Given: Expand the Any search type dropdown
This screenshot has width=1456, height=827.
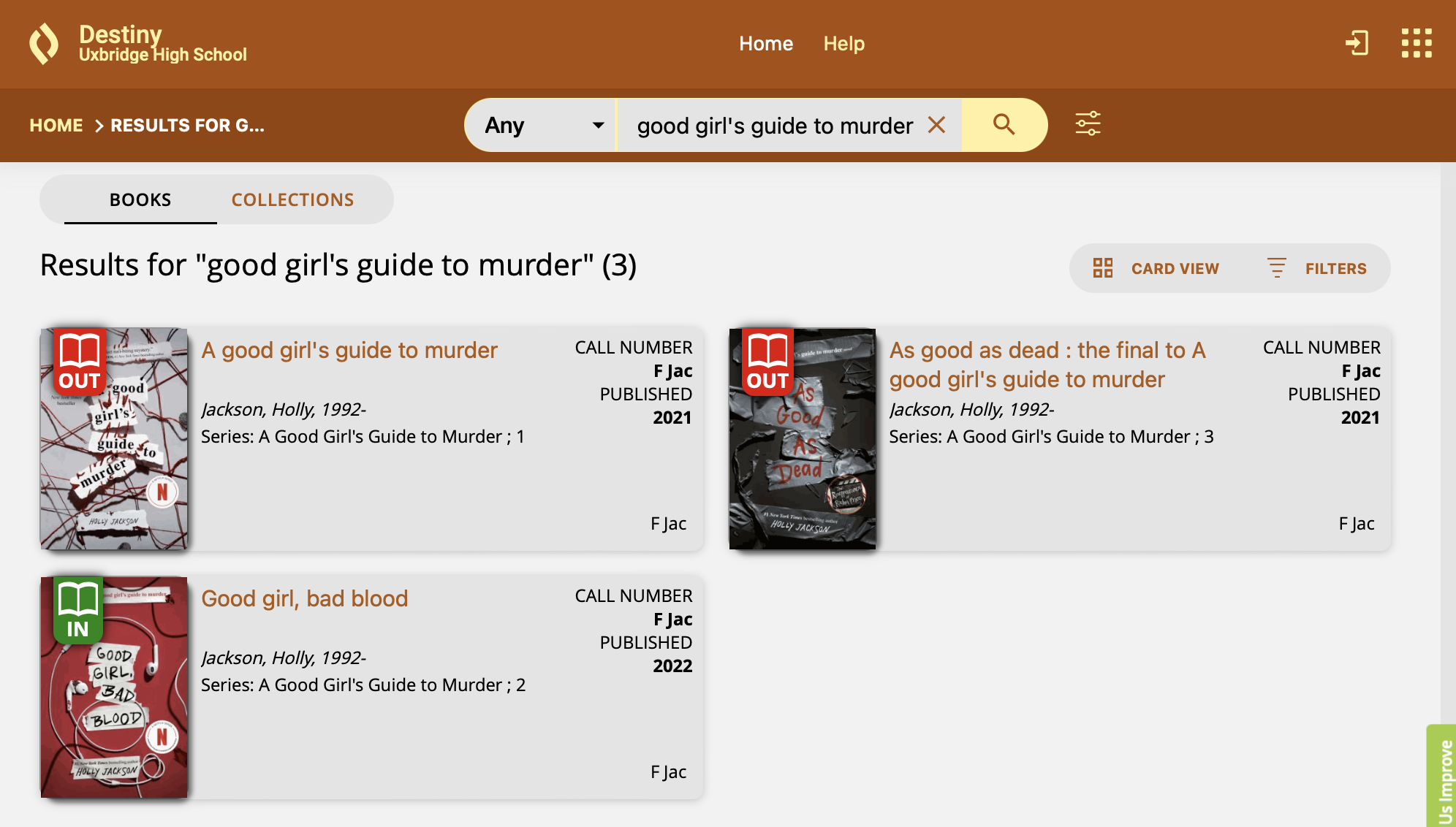Looking at the screenshot, I should [543, 125].
